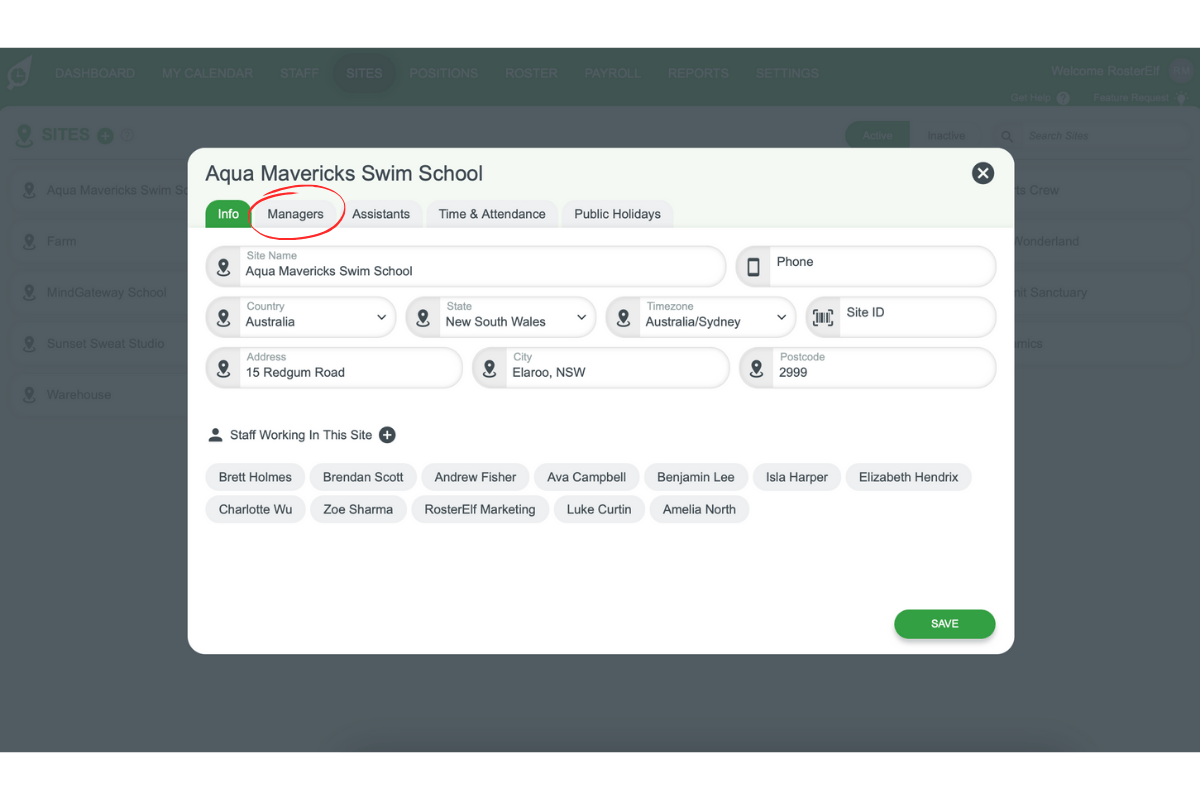Keep the Active sites filter selected
Viewport: 1200px width, 800px height.
click(877, 134)
